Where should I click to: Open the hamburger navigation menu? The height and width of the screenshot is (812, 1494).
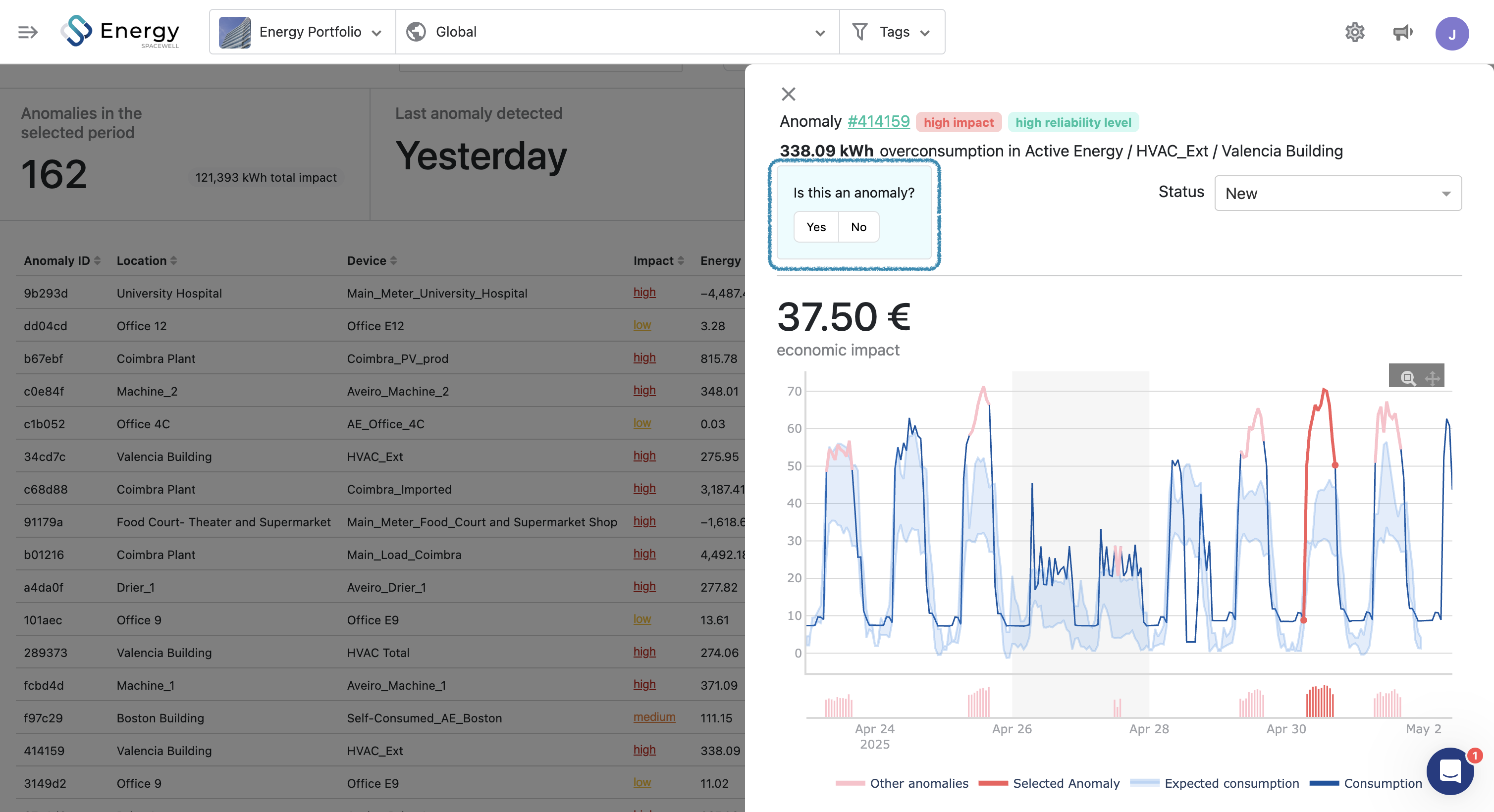(x=27, y=32)
